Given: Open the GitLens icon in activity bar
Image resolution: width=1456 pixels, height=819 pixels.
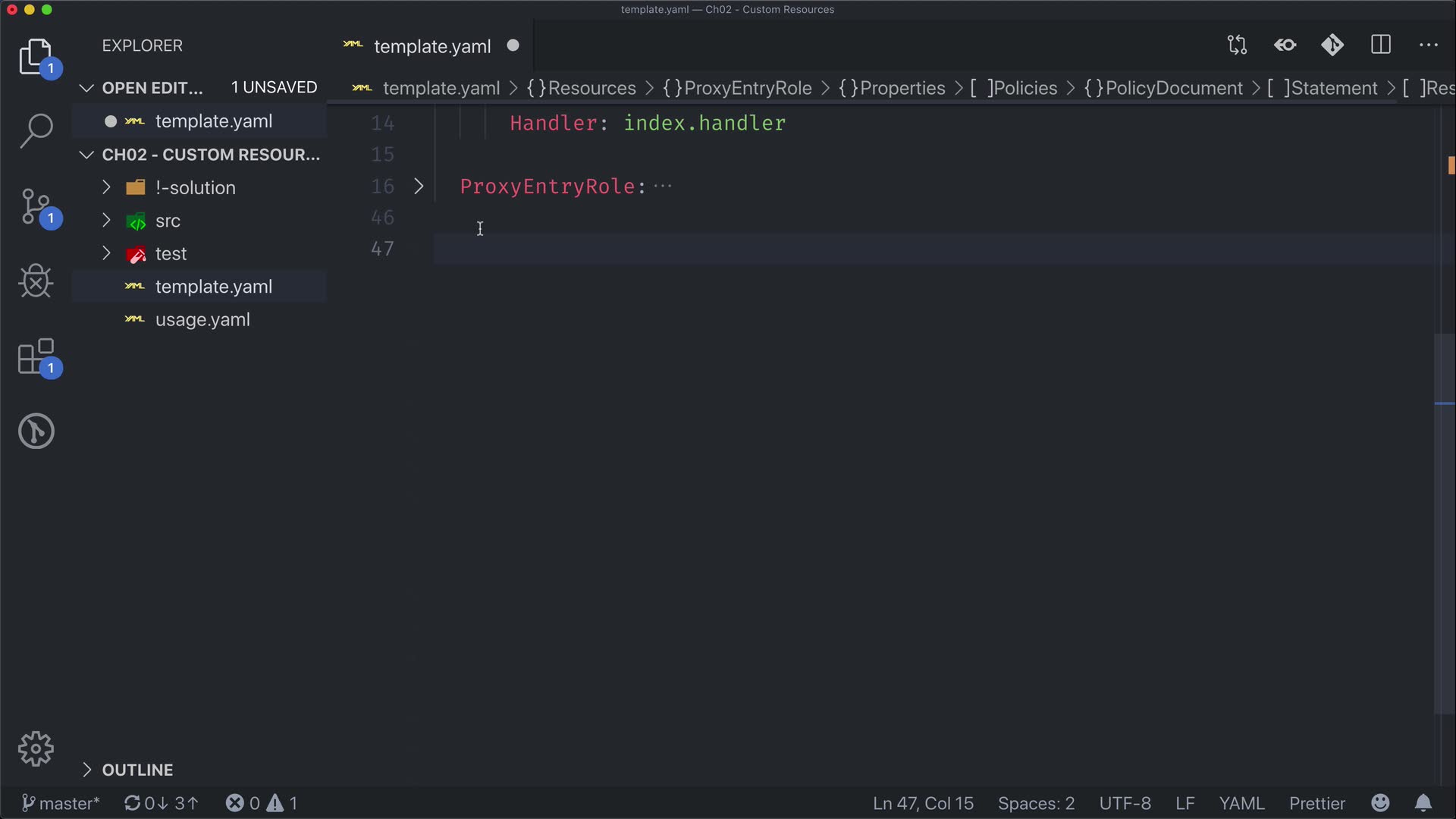Looking at the screenshot, I should 36,431.
